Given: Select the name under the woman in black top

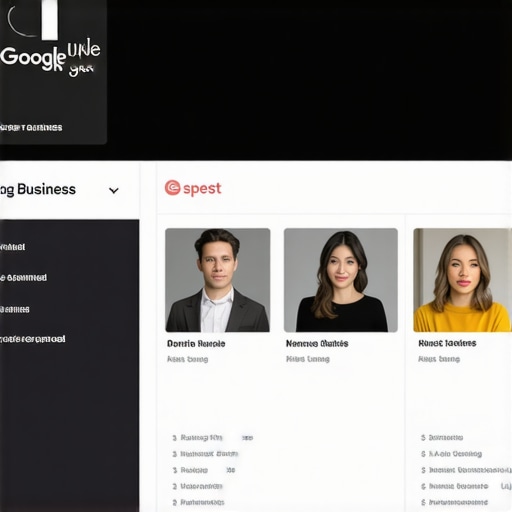Looking at the screenshot, I should 317,344.
